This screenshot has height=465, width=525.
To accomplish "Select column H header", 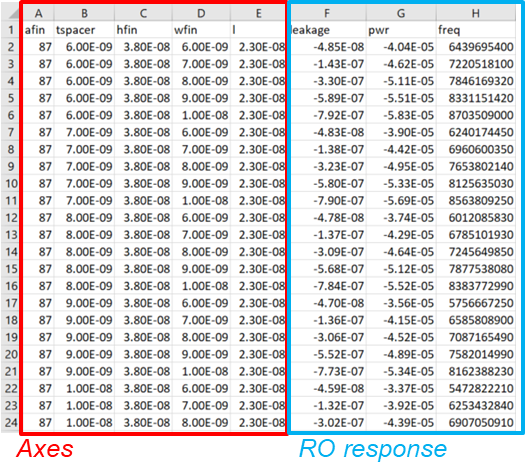I will [476, 13].
